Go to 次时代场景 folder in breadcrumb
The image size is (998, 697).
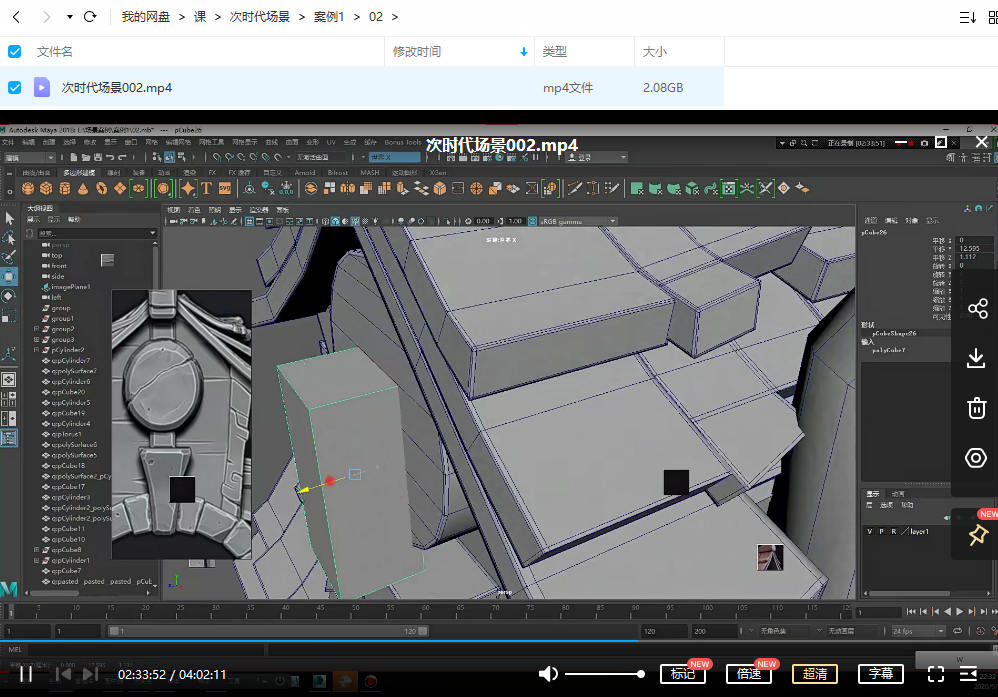pyautogui.click(x=260, y=17)
